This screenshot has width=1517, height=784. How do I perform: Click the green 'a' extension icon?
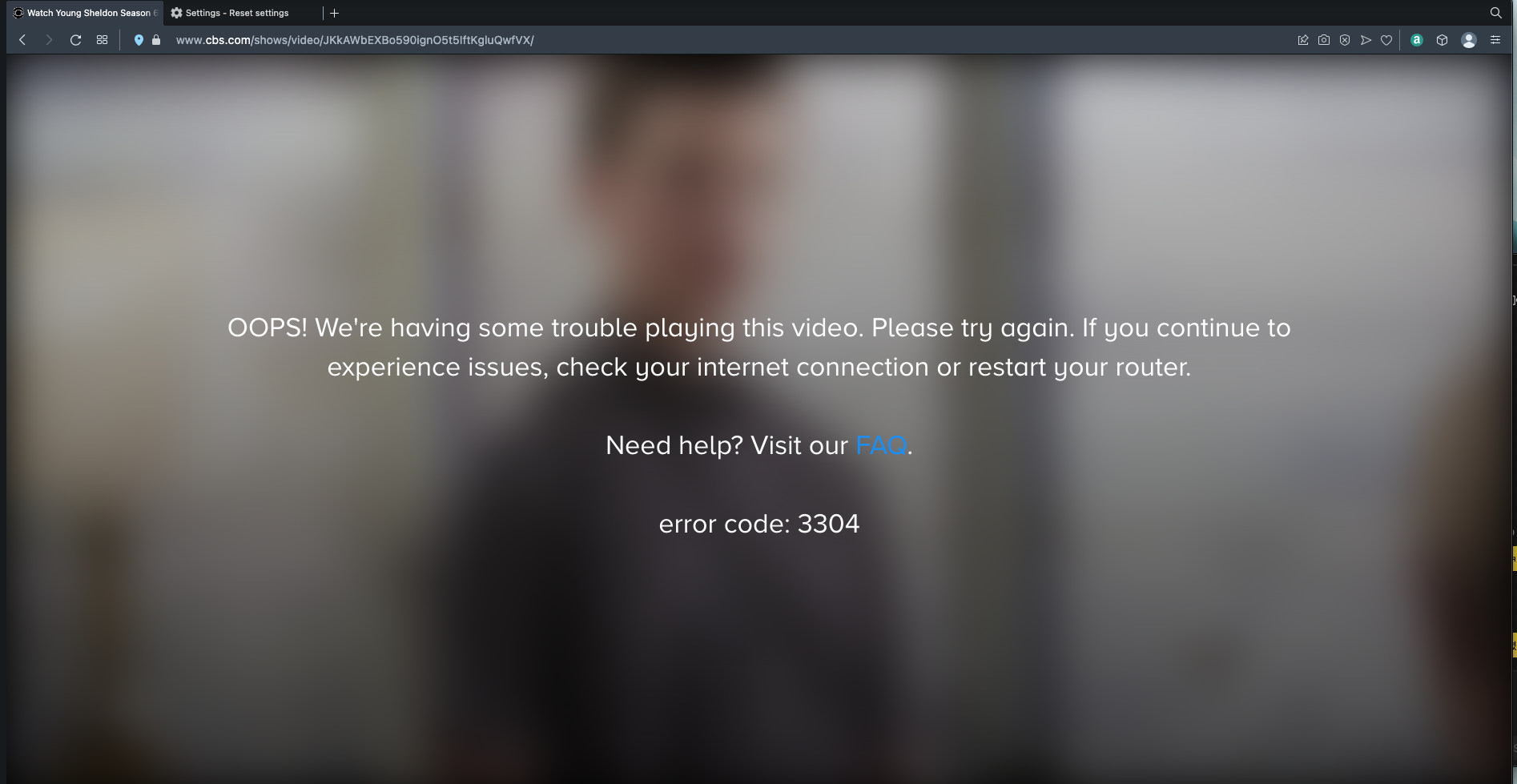(1417, 40)
